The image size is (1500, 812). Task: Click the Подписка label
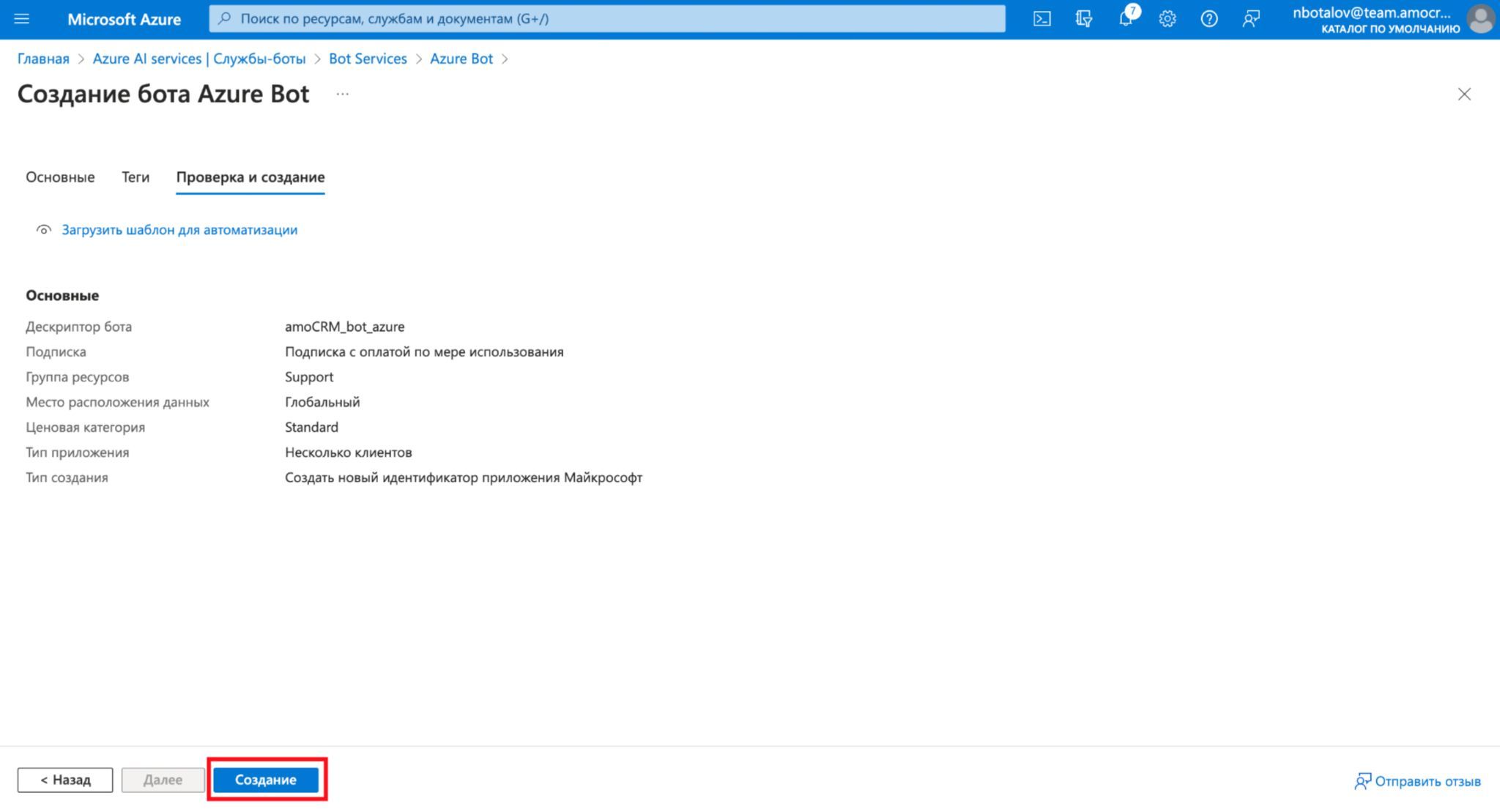coord(56,351)
